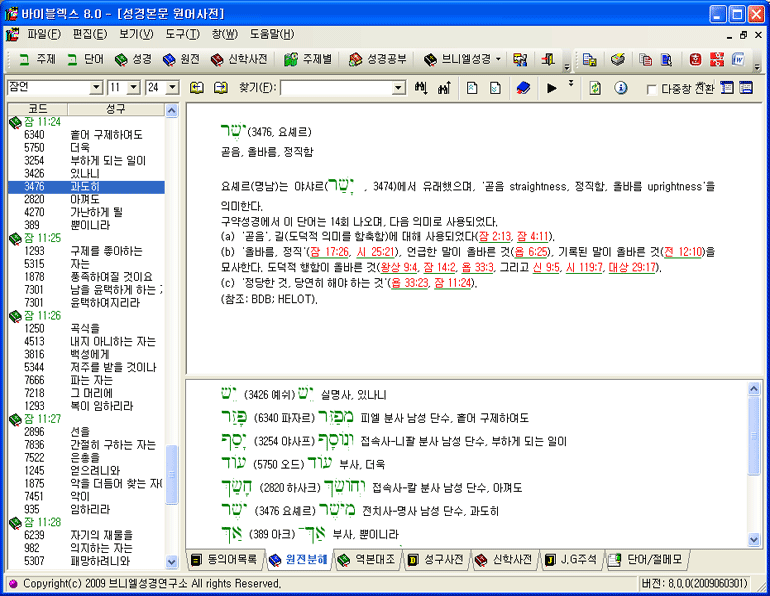Click the find-next binoculars icon
This screenshot has height=596, width=770.
[x=421, y=88]
